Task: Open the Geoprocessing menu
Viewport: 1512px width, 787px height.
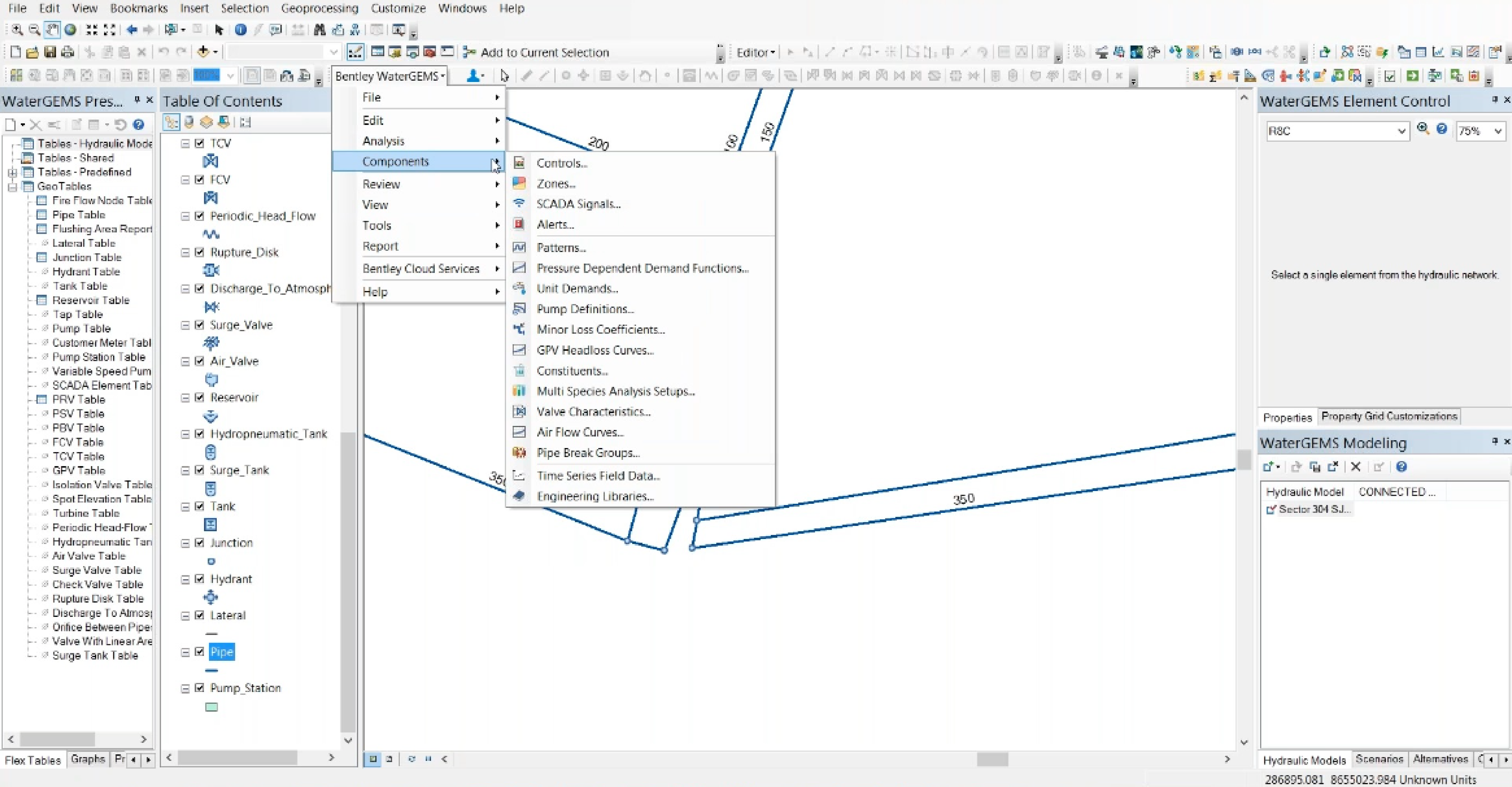Action: (319, 8)
